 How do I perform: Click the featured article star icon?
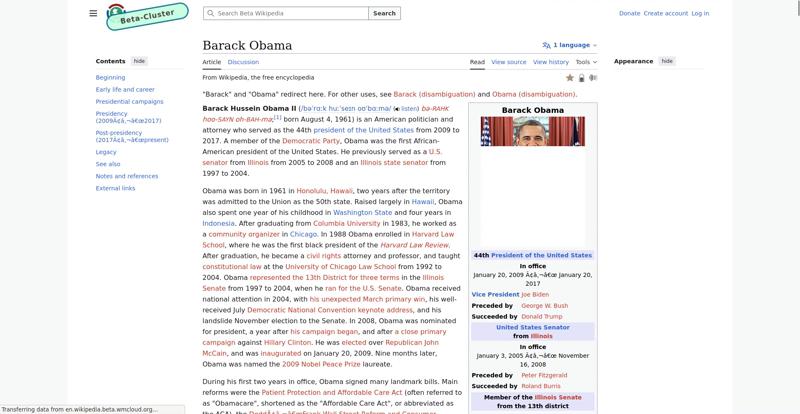[x=570, y=78]
